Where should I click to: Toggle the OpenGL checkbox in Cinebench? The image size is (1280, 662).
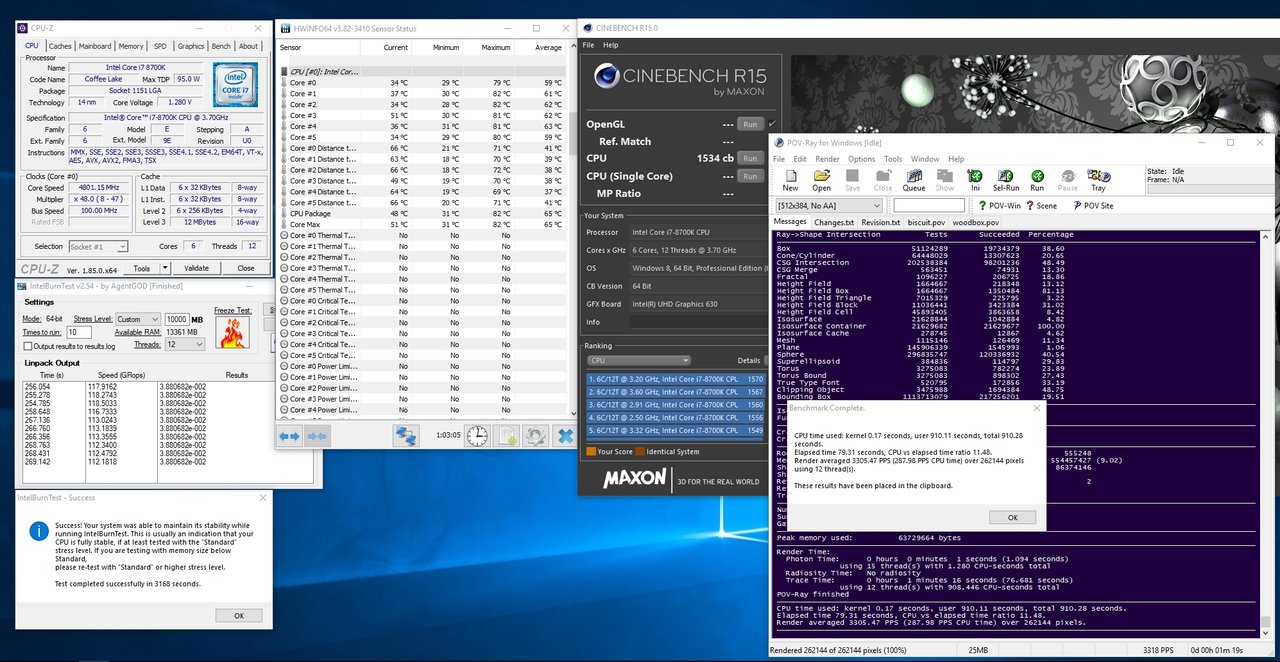772,122
